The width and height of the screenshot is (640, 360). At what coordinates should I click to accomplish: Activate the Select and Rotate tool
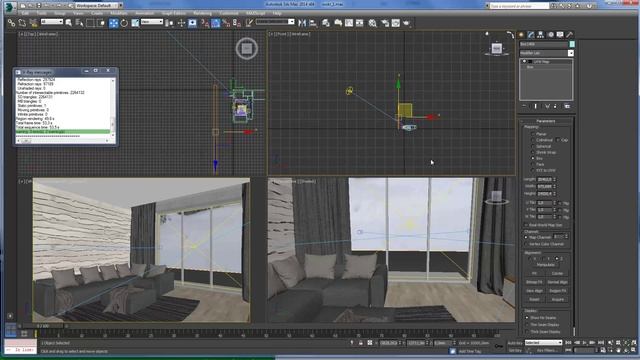[x=124, y=23]
